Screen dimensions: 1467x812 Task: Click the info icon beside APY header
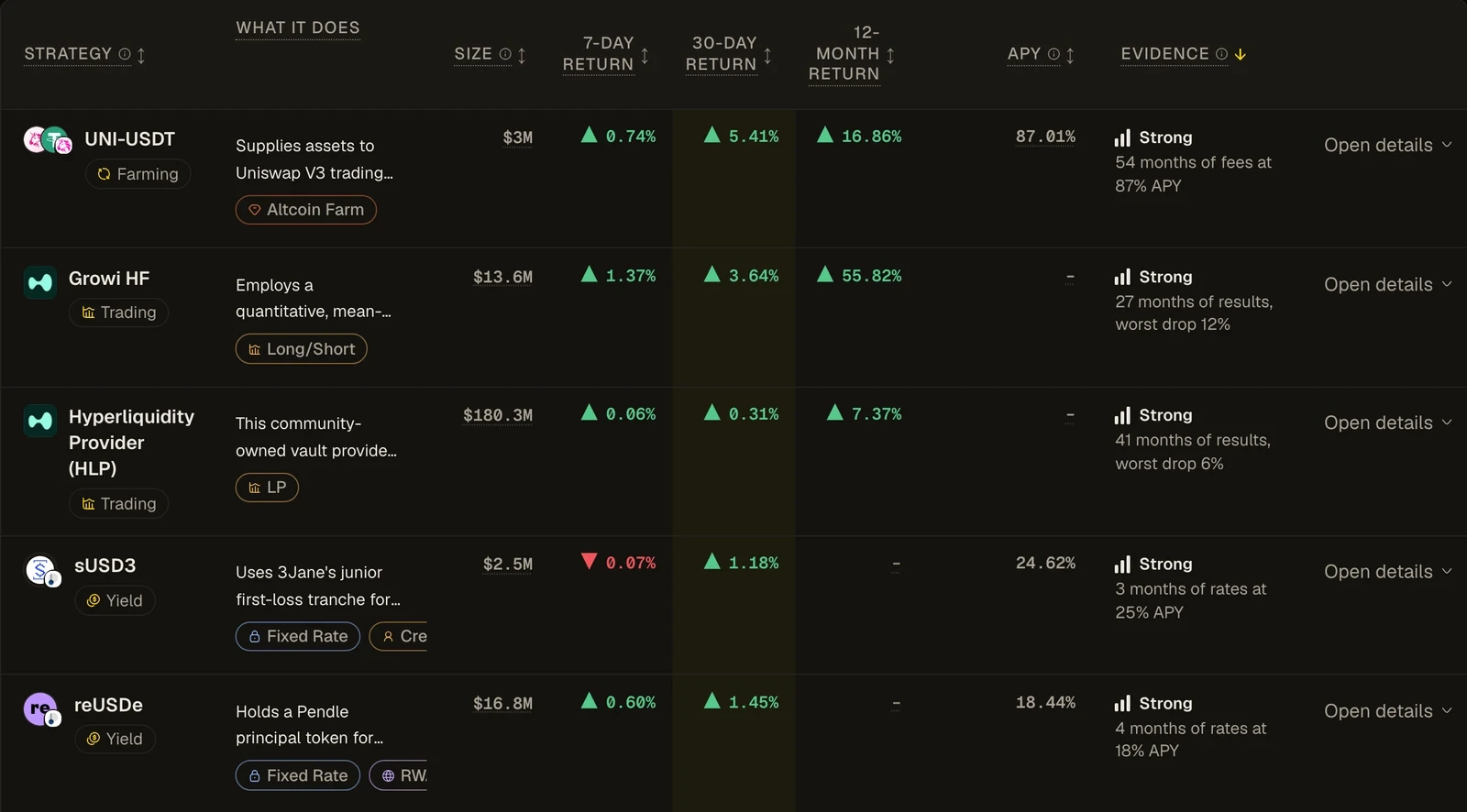pos(1053,54)
